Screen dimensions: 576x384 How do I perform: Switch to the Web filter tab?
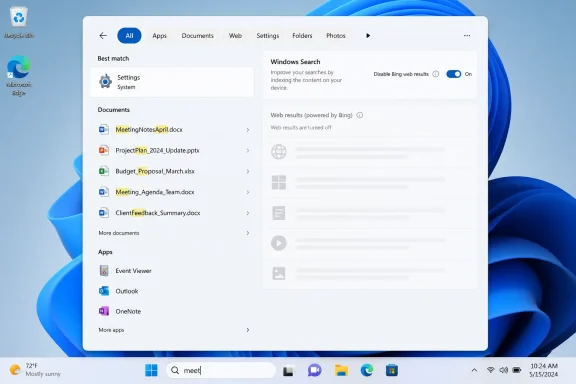coord(235,36)
